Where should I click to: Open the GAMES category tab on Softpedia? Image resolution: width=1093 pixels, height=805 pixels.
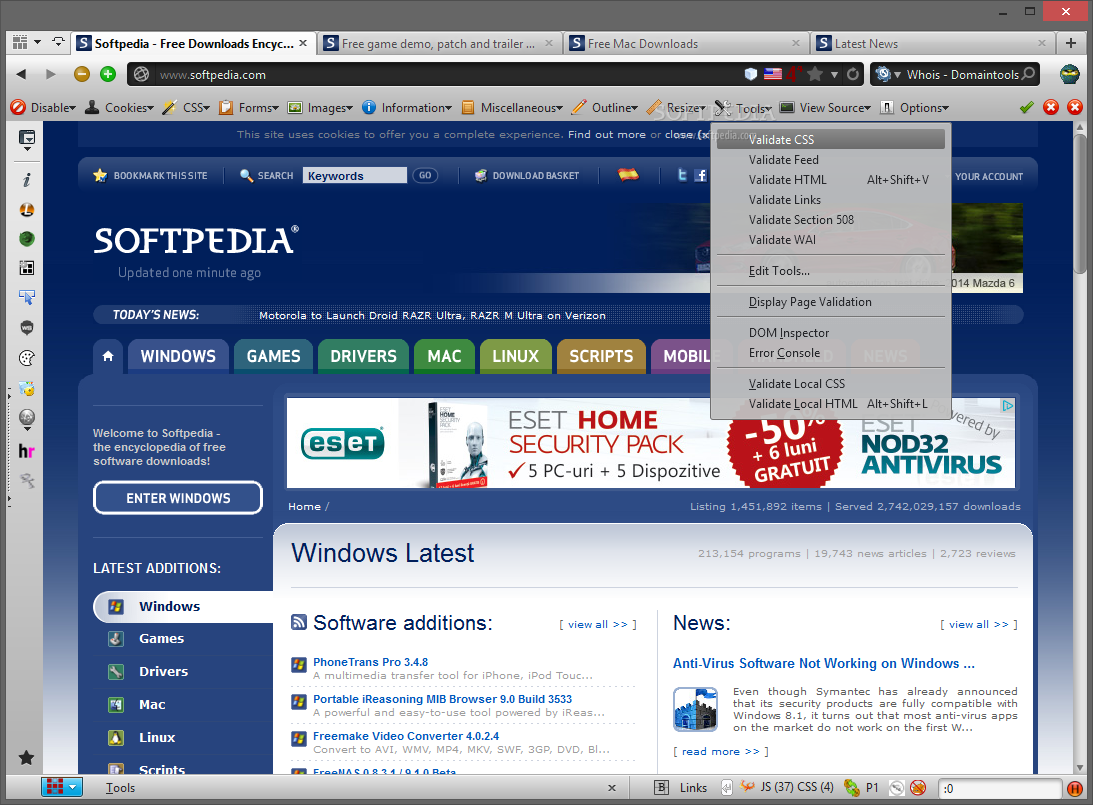click(x=273, y=356)
